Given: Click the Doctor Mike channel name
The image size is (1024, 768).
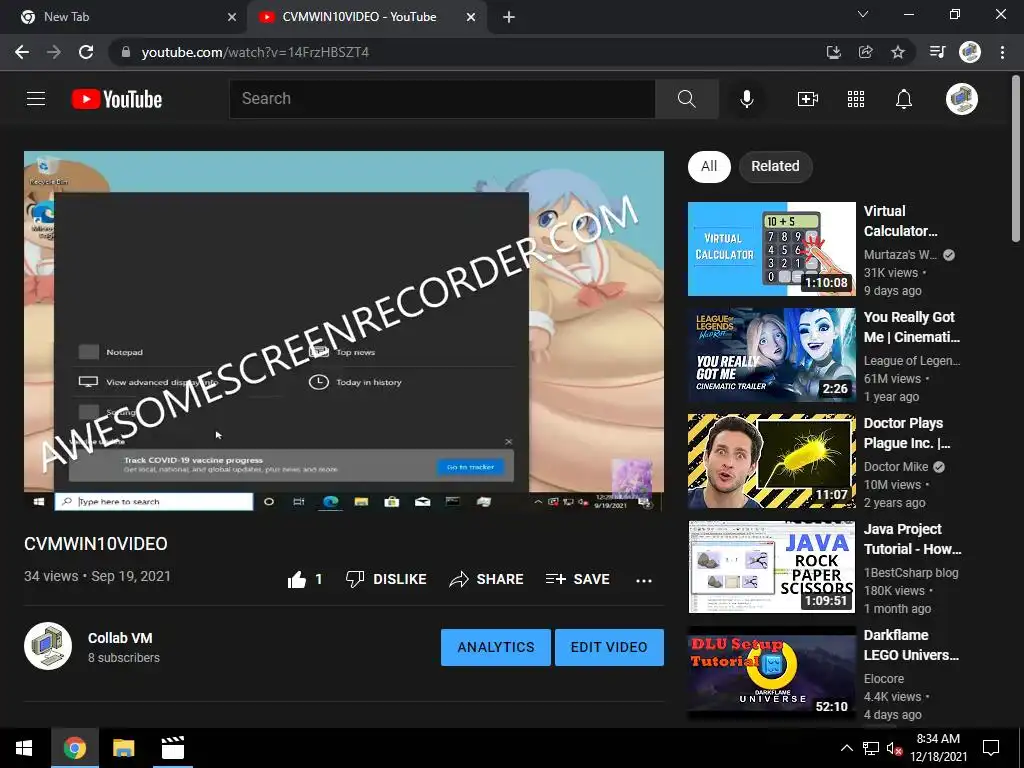Looking at the screenshot, I should pos(896,467).
